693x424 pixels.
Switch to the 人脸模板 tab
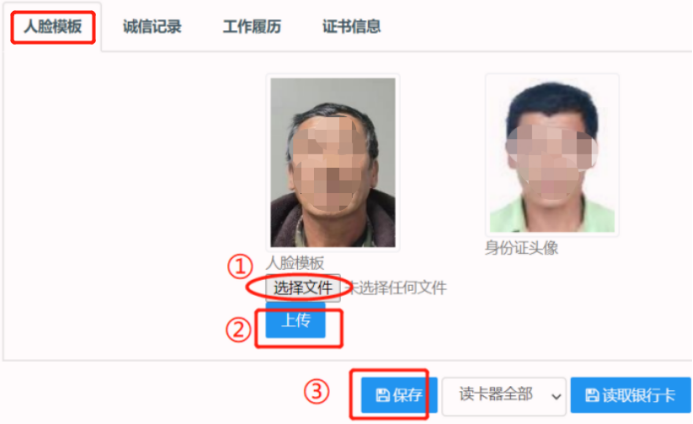pos(53,27)
